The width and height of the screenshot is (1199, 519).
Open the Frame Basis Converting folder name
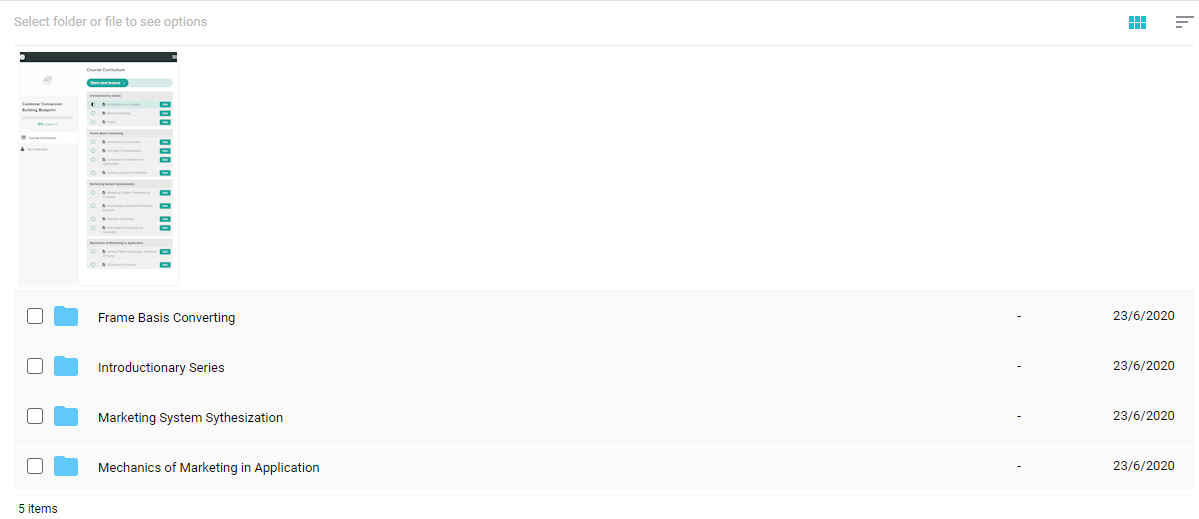click(x=167, y=317)
